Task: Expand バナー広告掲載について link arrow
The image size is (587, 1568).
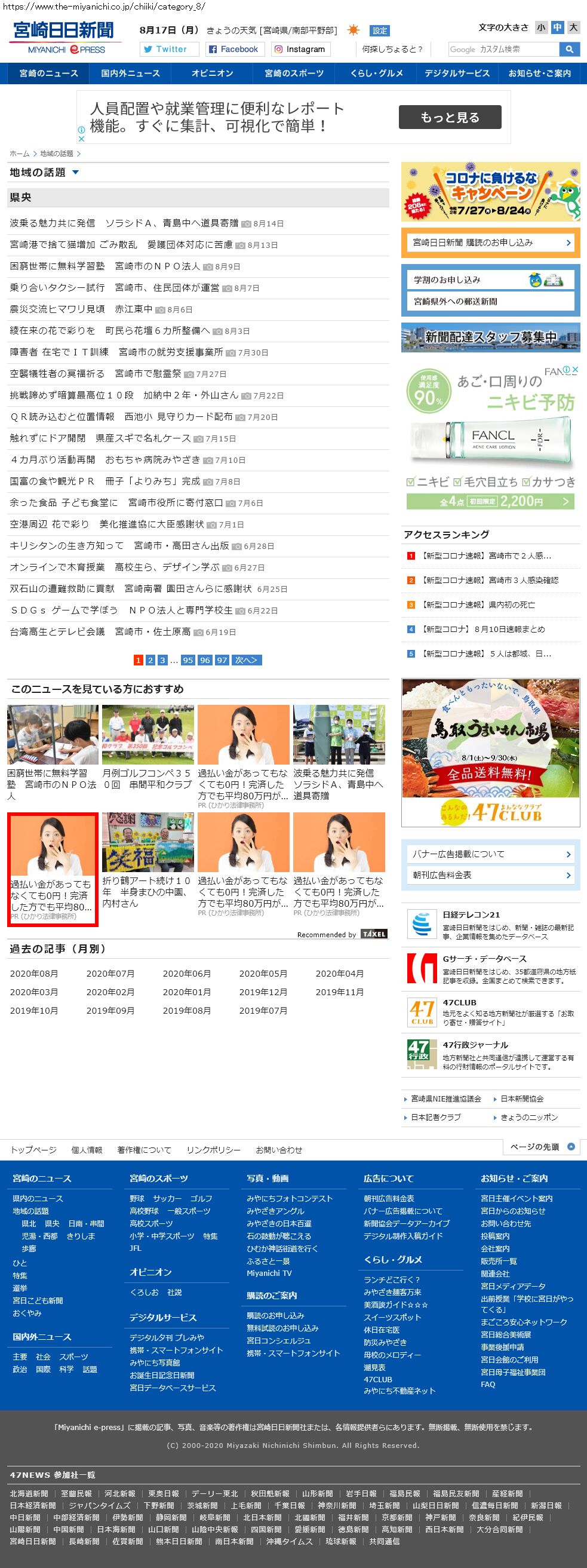Action: coord(568,854)
